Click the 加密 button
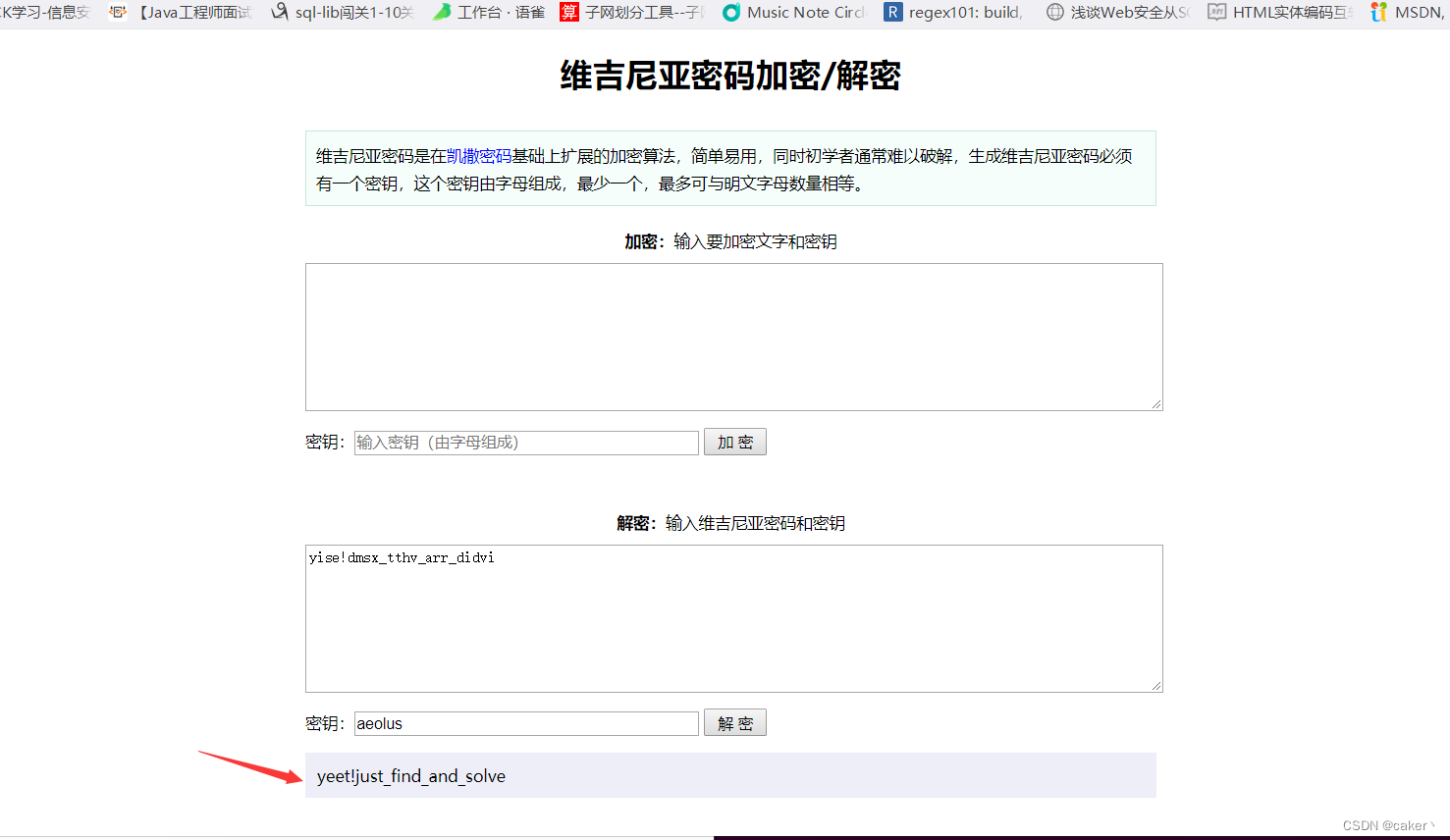 735,442
